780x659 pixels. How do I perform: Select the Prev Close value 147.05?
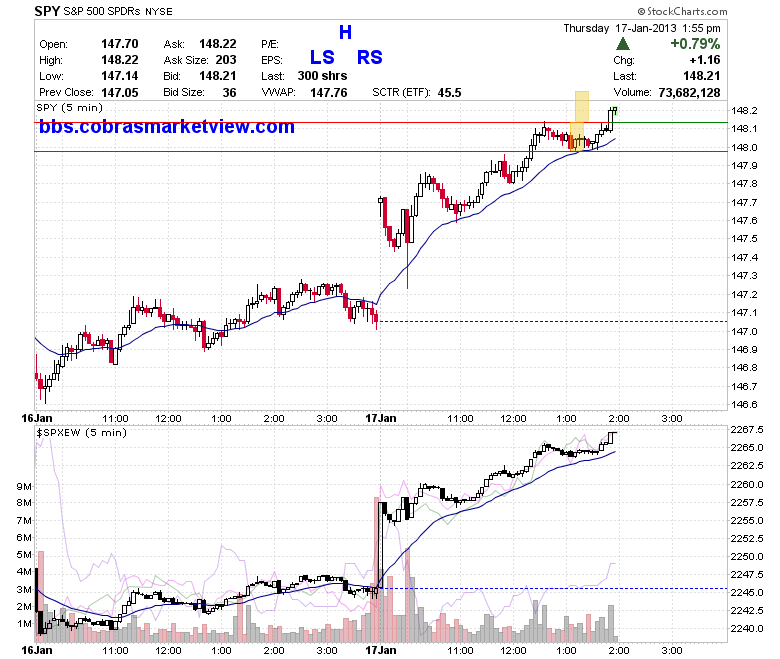(119, 92)
